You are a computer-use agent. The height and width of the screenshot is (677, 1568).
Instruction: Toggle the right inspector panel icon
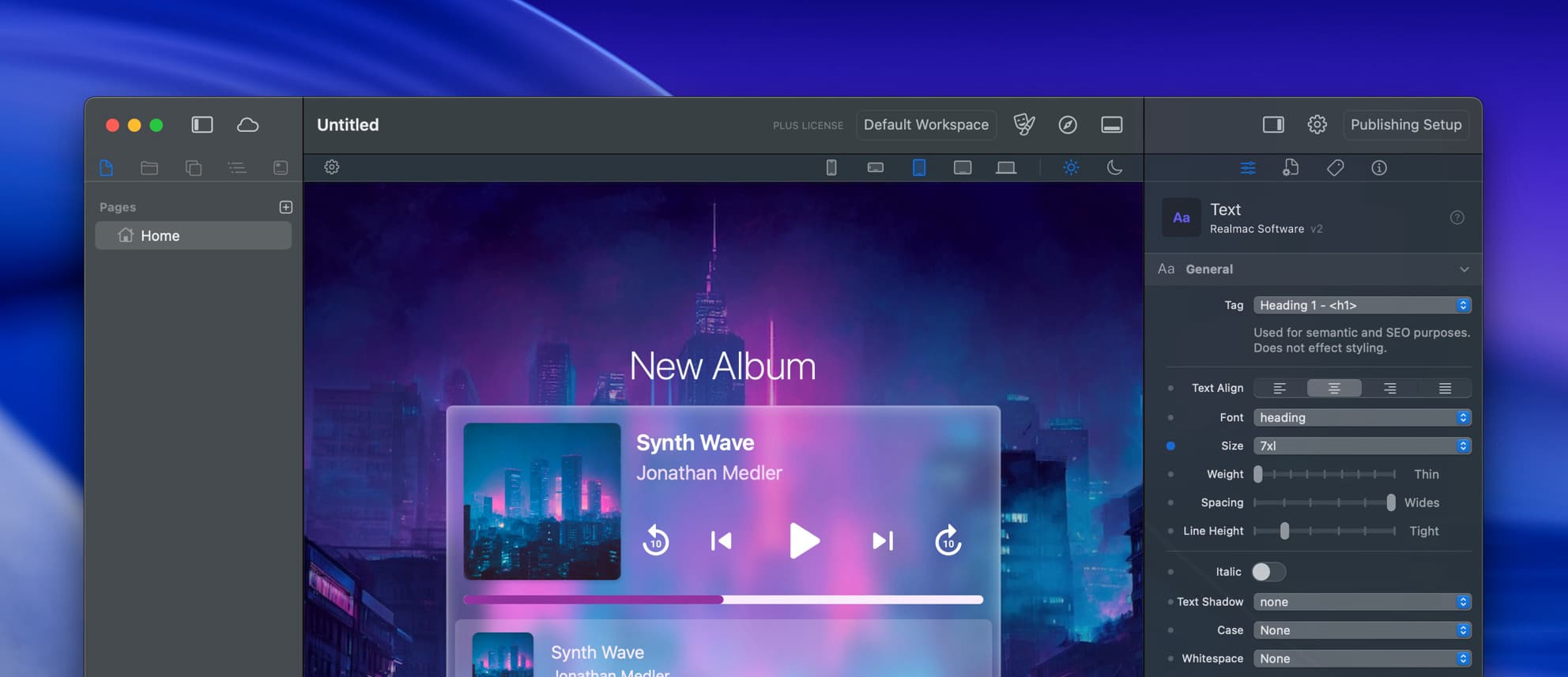(1273, 125)
